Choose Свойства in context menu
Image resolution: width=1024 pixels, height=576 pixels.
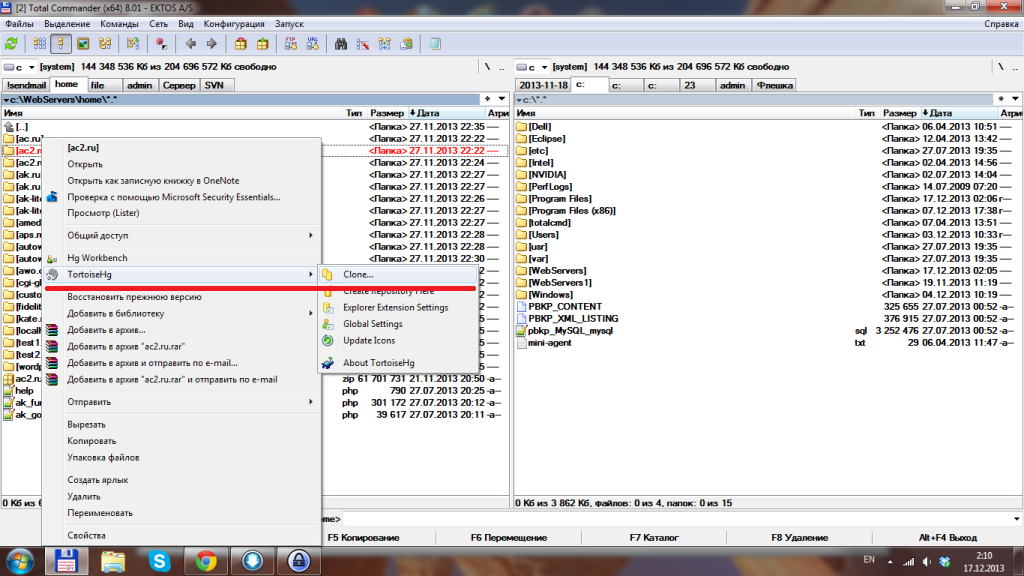tap(183, 535)
